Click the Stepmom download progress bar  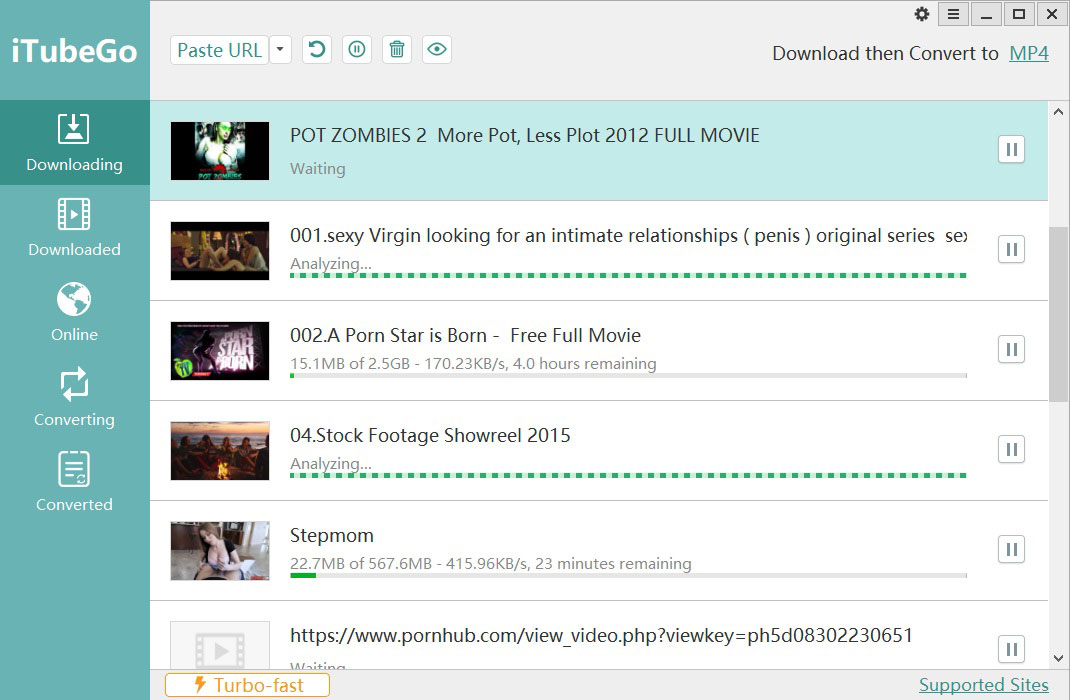click(628, 575)
